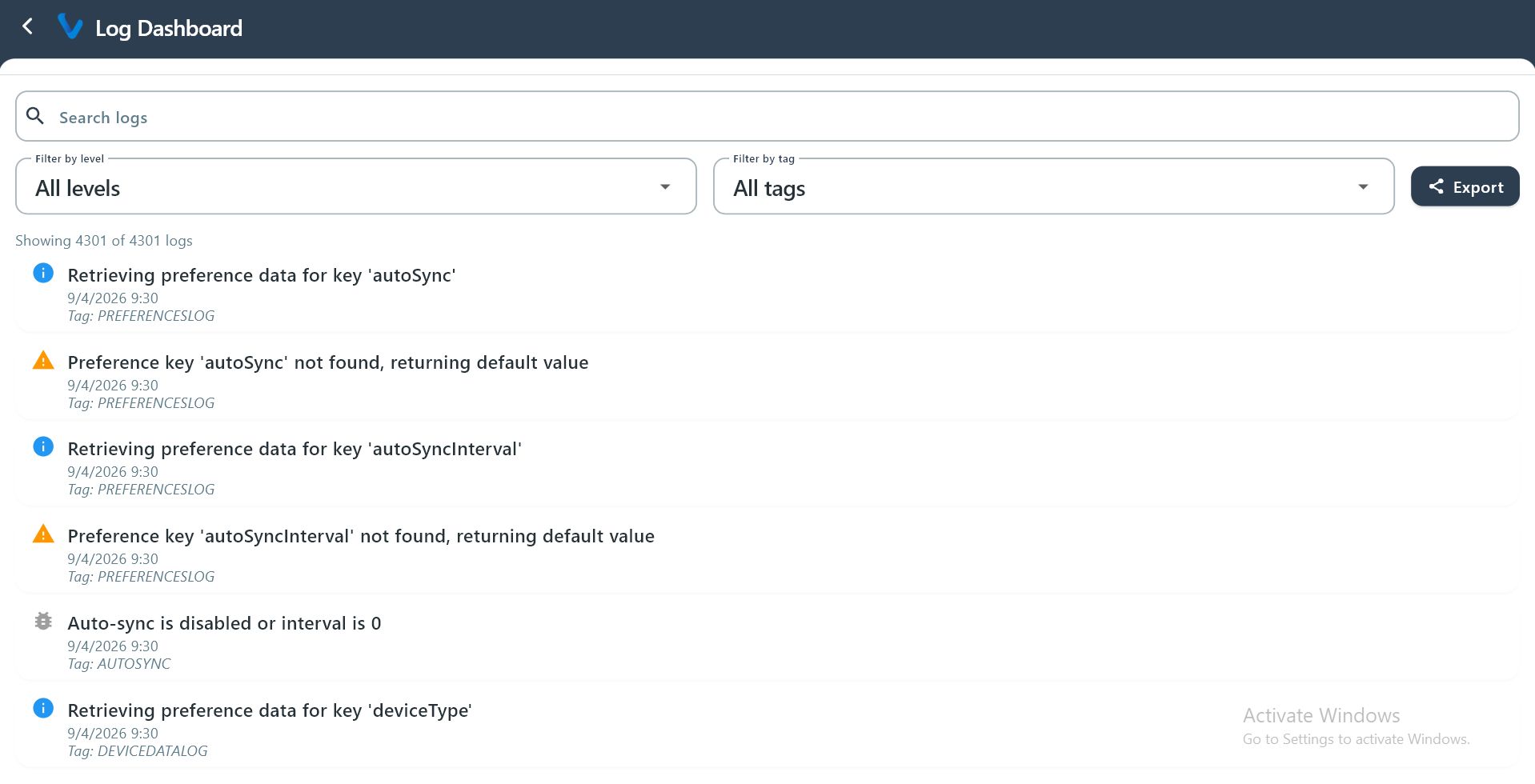Select log Retrieving data for key 'autoSyncInterval'
The width and height of the screenshot is (1535, 784).
coord(767,467)
